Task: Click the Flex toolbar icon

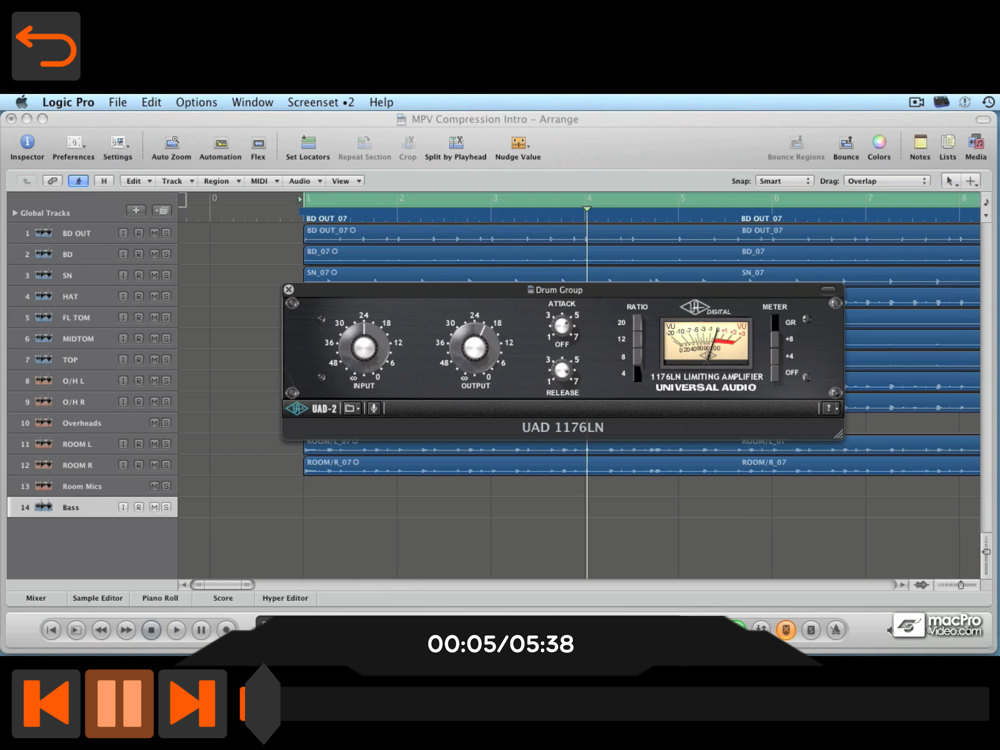Action: [x=258, y=147]
